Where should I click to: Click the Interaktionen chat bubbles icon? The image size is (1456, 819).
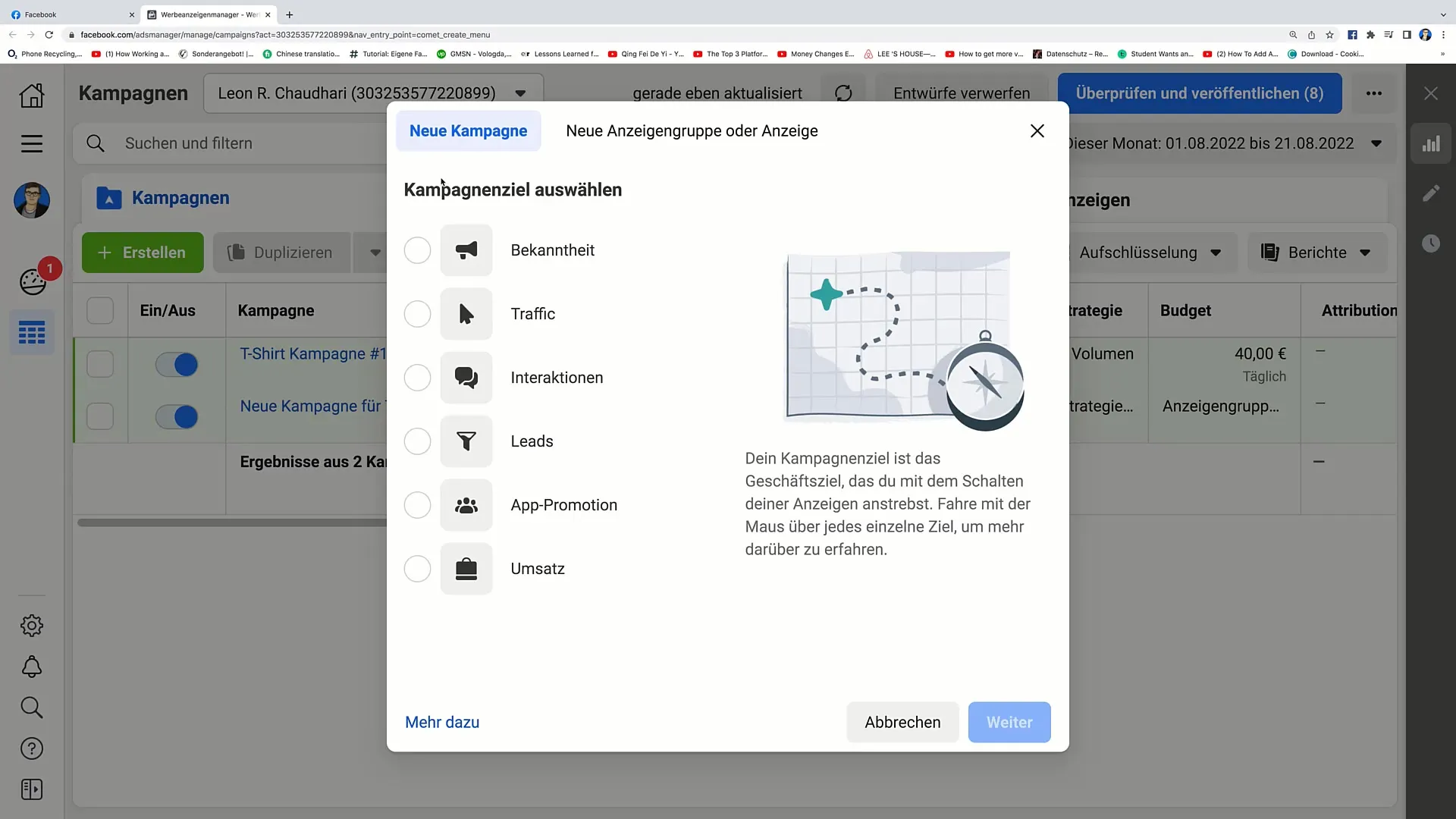(x=466, y=378)
